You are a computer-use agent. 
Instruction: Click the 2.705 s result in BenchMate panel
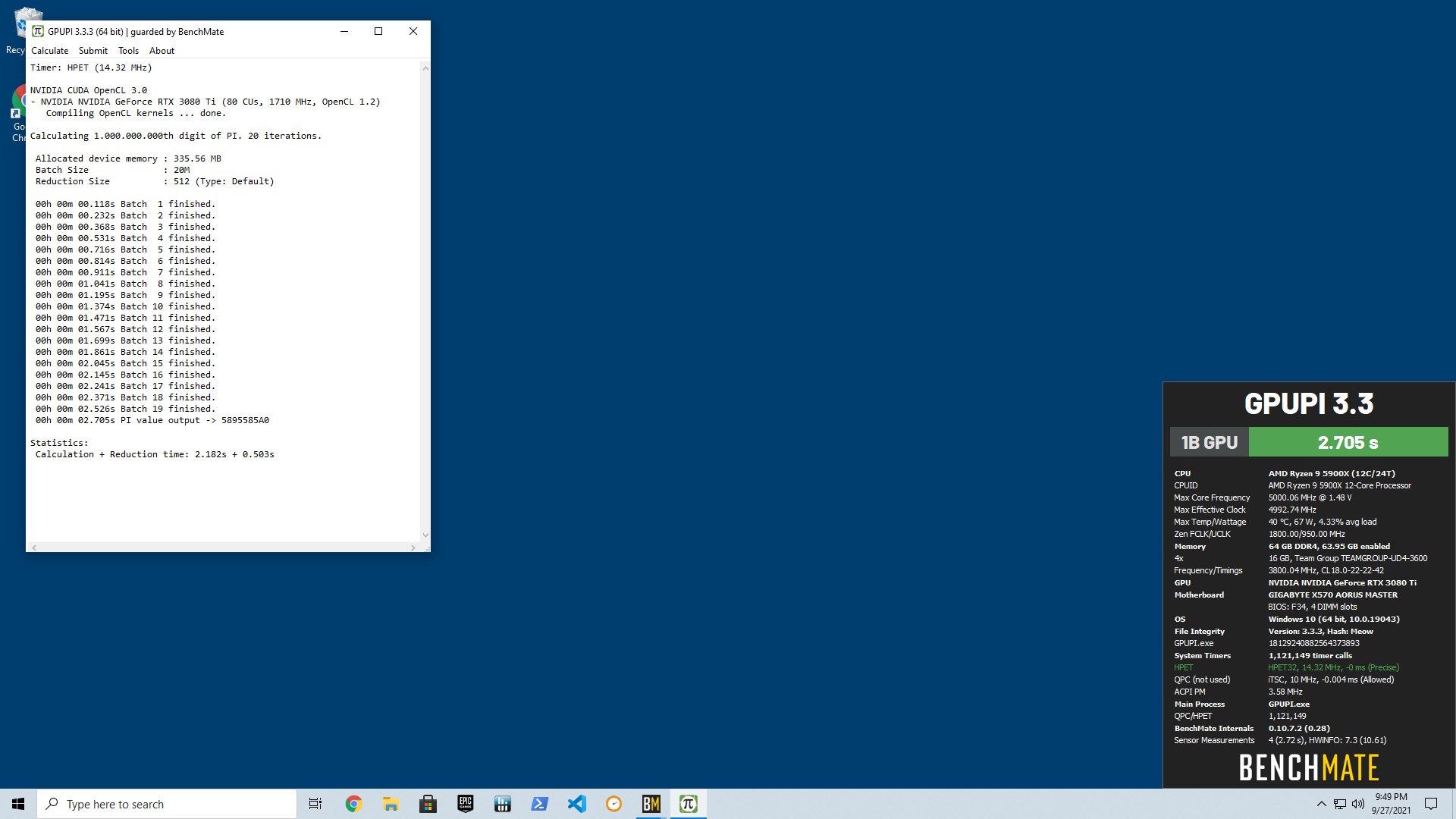click(1348, 442)
